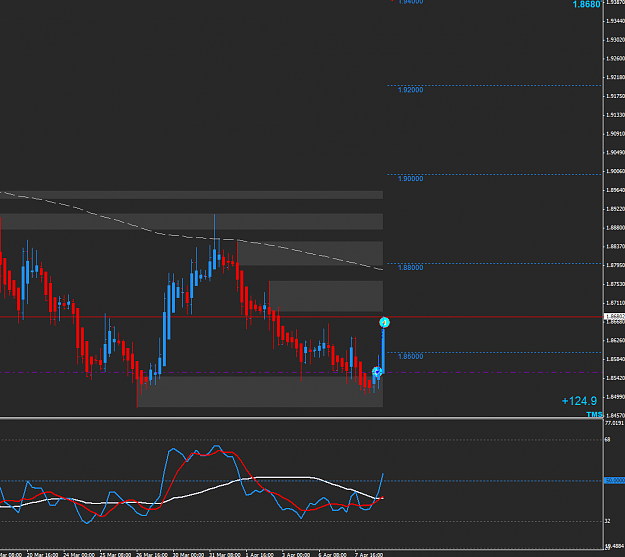Select the red horizontal price line
Image resolution: width=625 pixels, height=557 pixels.
pyautogui.click(x=301, y=317)
